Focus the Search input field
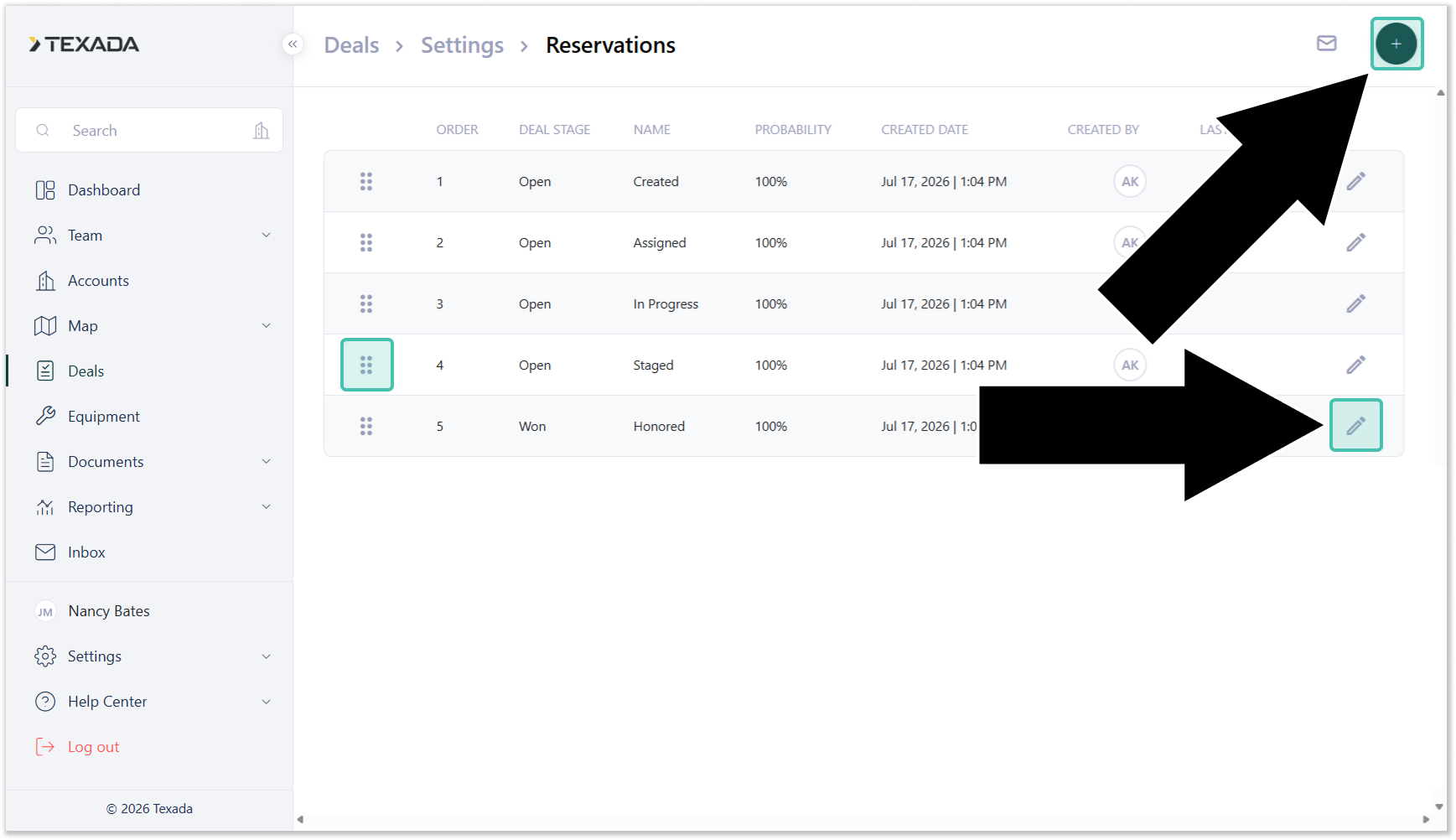1456x840 pixels. [x=149, y=130]
